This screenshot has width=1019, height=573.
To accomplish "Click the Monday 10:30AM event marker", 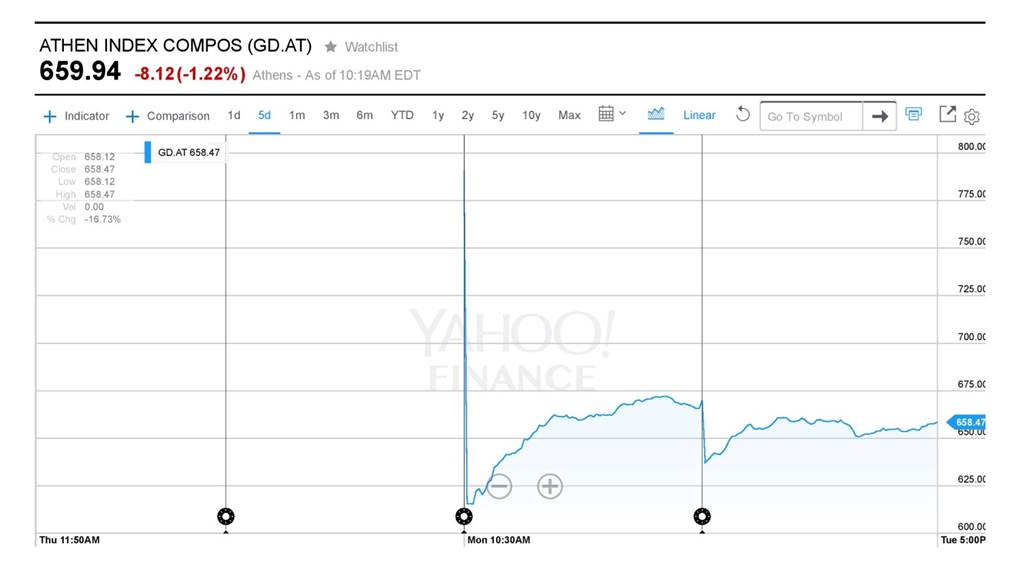I will pyautogui.click(x=464, y=516).
